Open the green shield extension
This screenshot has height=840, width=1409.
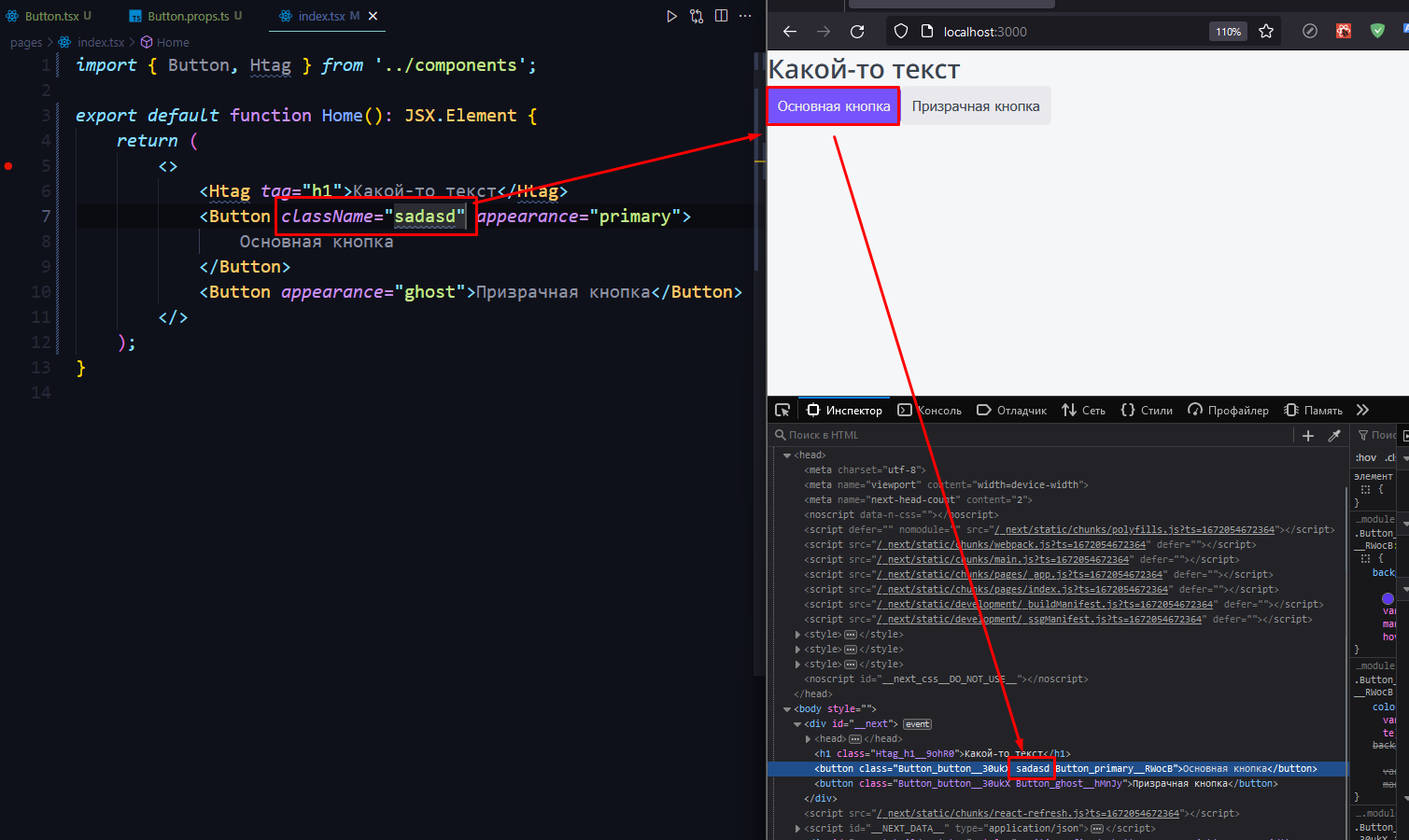pos(1377,32)
